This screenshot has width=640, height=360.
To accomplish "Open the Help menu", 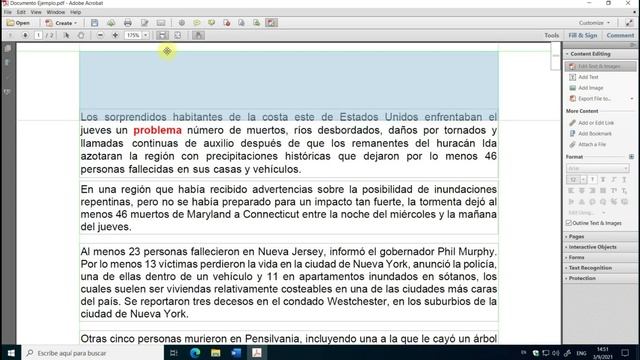I will [x=76, y=12].
